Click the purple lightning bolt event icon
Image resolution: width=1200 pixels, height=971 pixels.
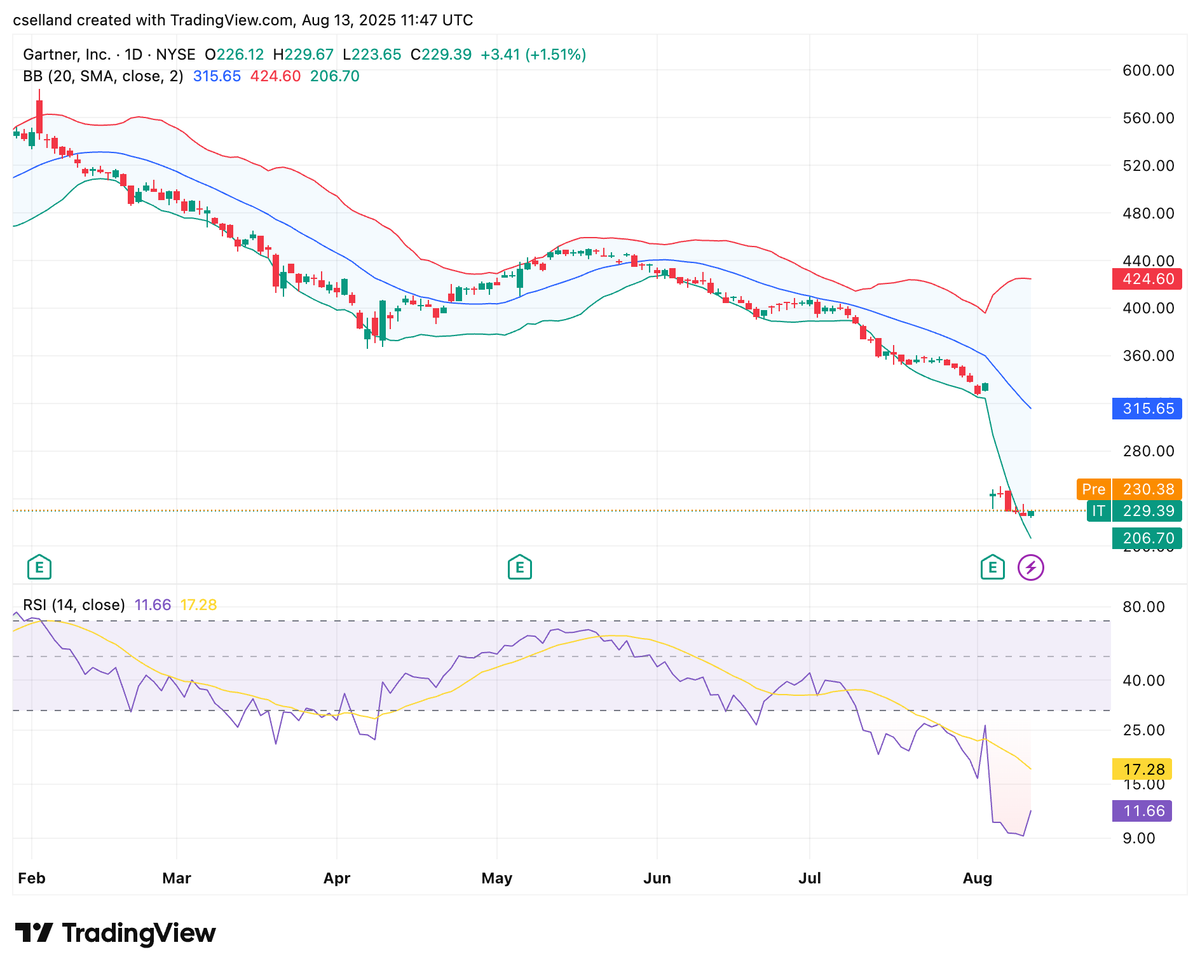[x=1030, y=568]
